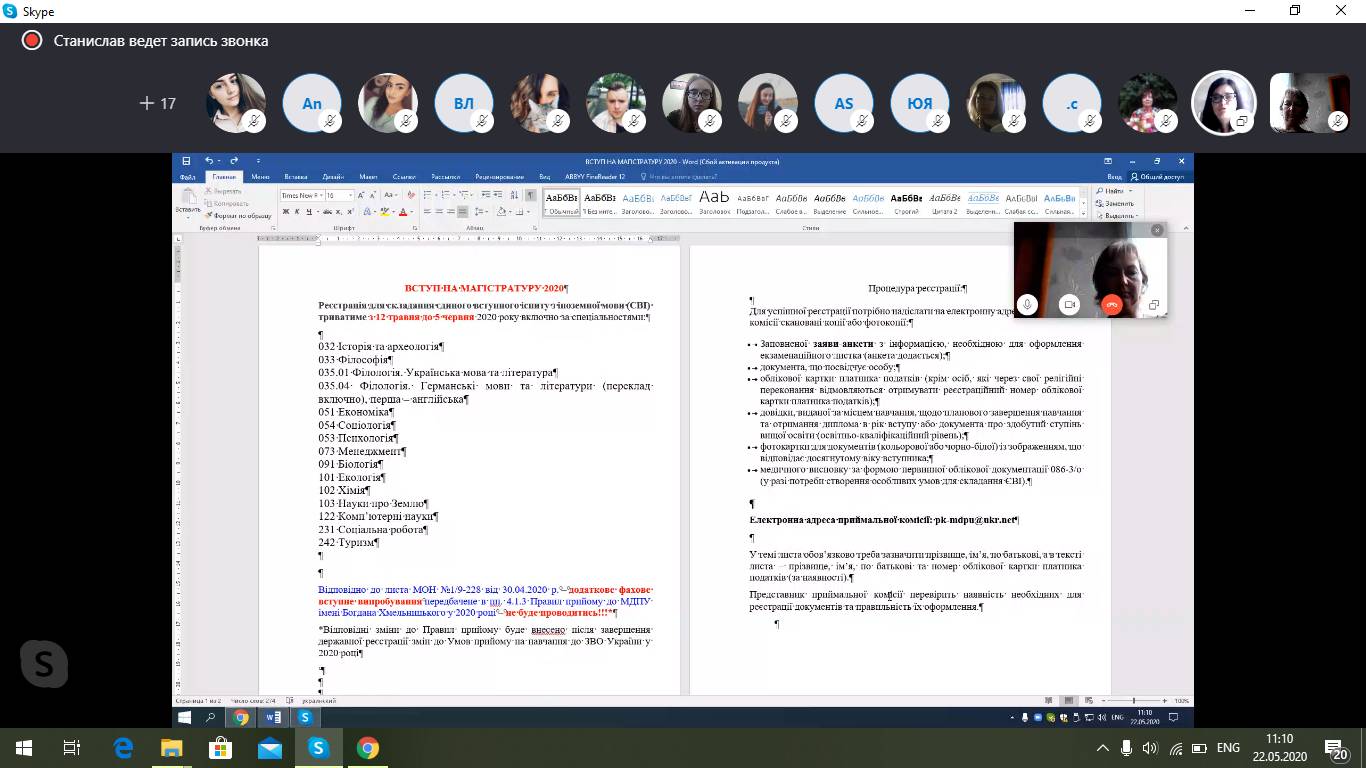This screenshot has height=768, width=1366.
Task: Mute the microphone in the call overlay
Action: point(1027,305)
